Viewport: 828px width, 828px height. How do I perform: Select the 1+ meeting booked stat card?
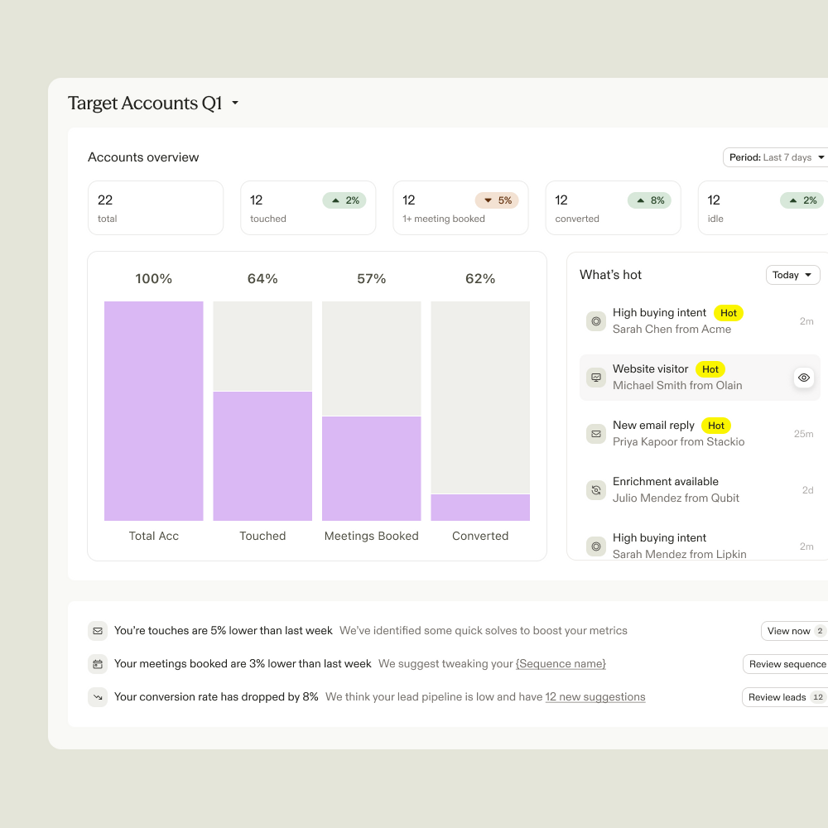coord(460,208)
